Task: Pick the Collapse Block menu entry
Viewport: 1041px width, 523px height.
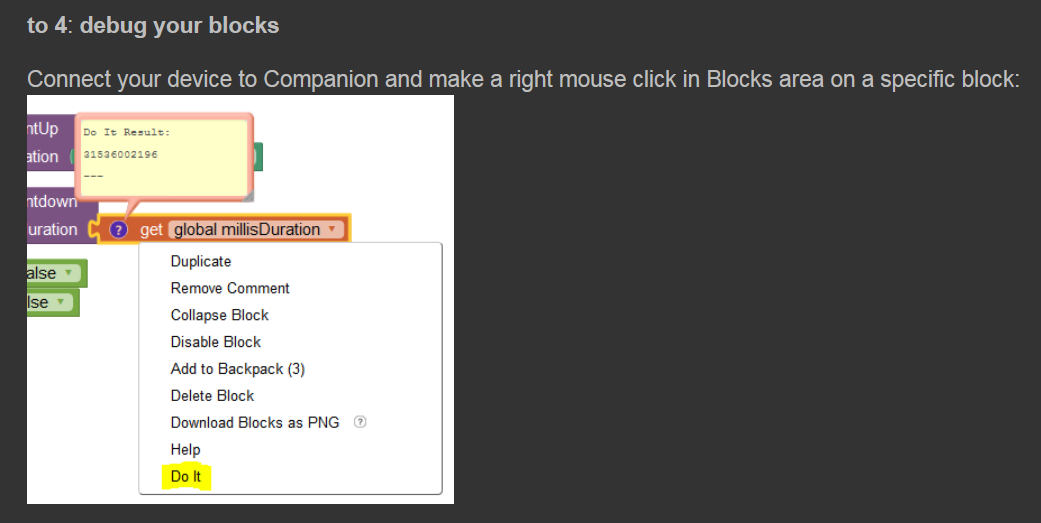Action: click(220, 315)
